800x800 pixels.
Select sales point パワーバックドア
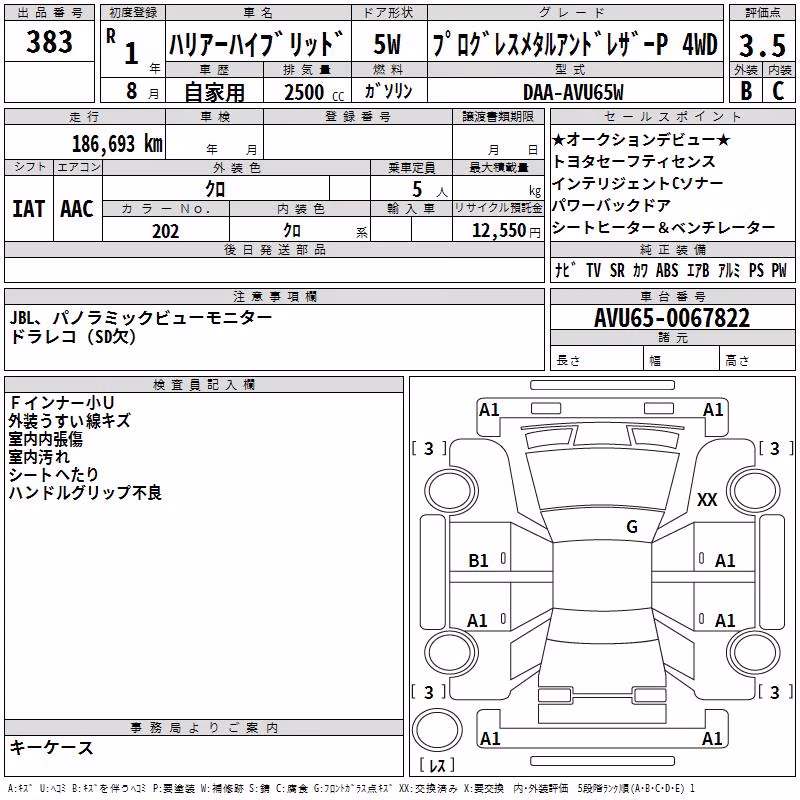[x=612, y=205]
